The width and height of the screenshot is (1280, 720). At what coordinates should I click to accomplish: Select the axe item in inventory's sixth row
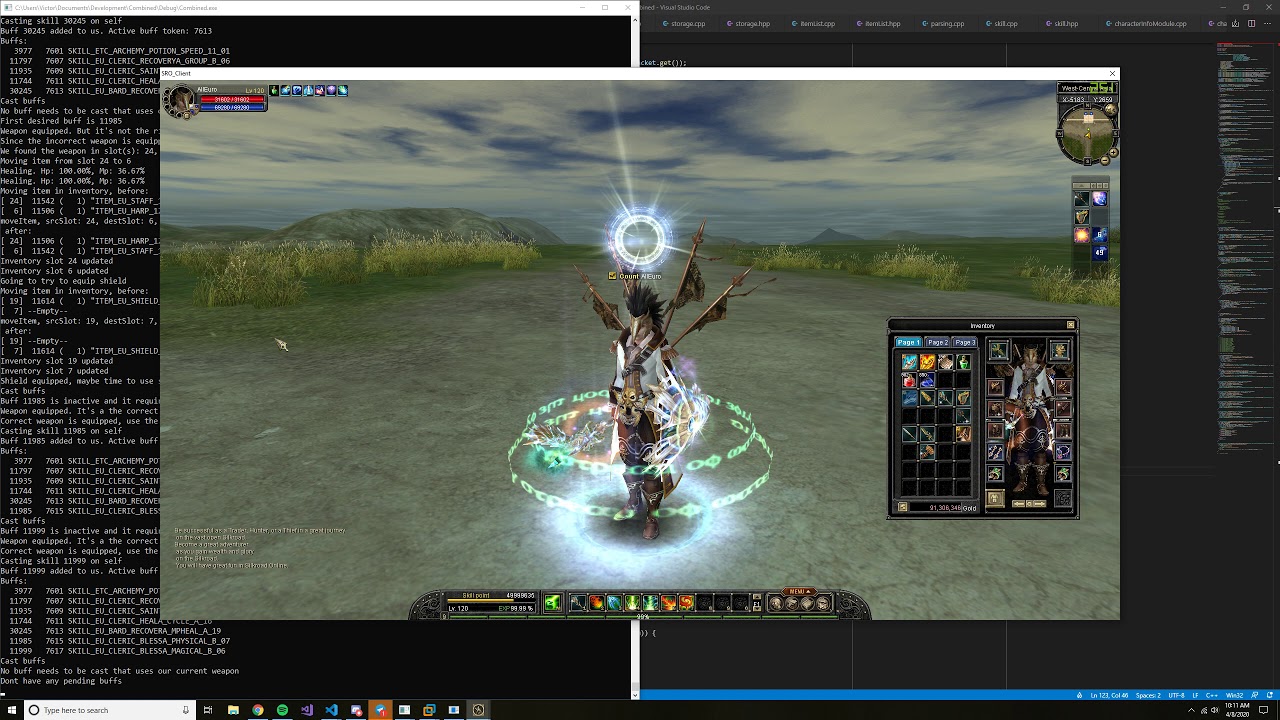[927, 452]
